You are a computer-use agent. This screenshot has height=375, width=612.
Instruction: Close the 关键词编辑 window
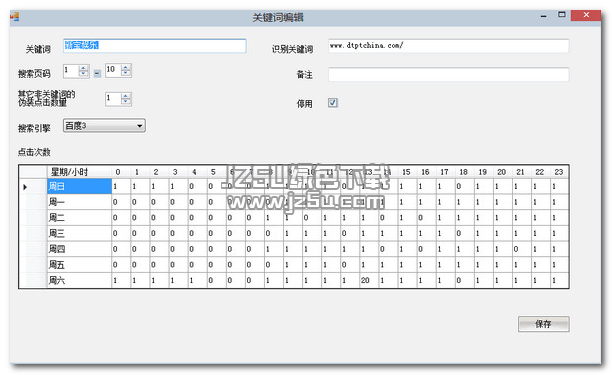click(586, 15)
